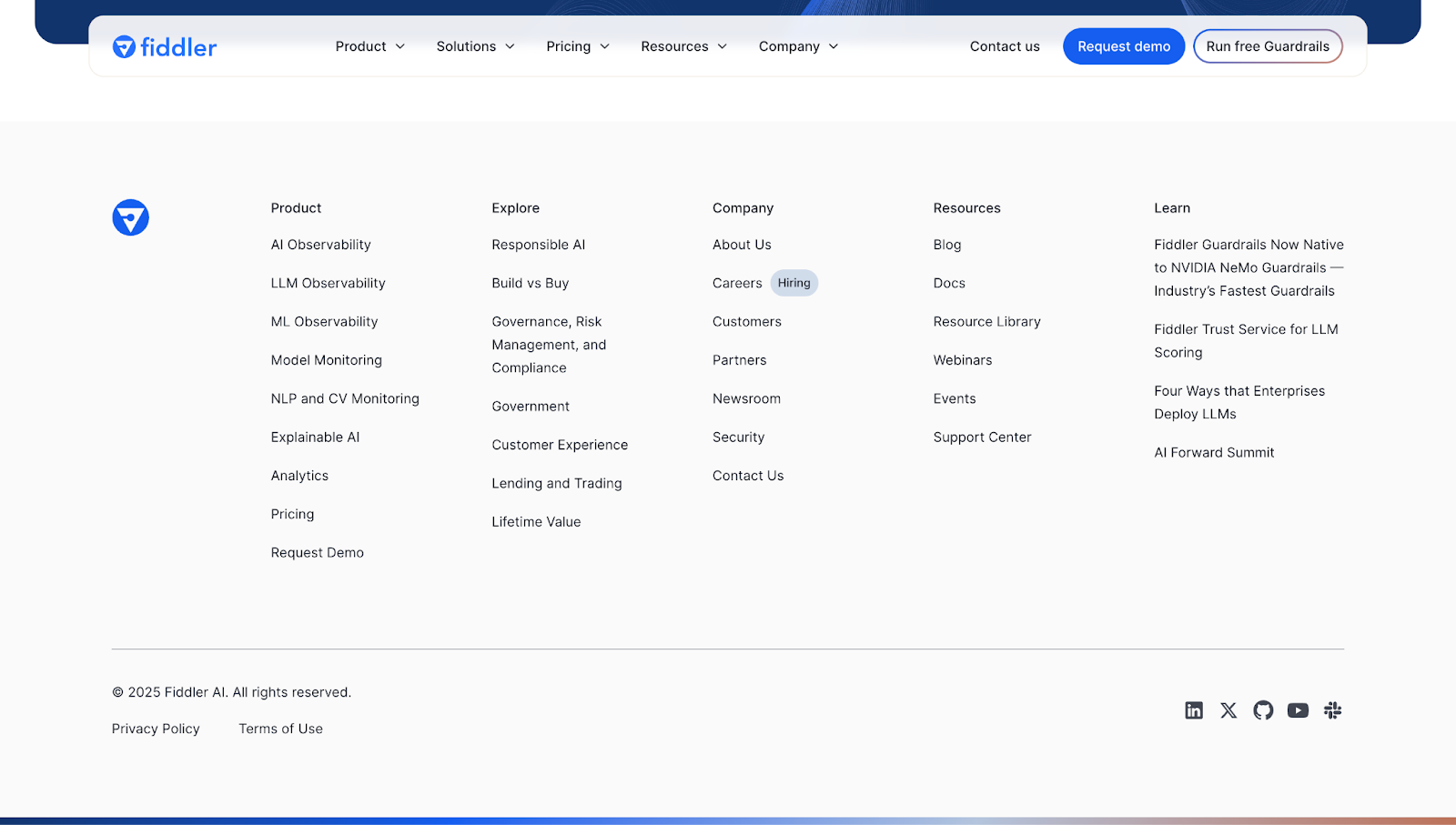
Task: Read about Fiddler Trust Service for LLM Scoring
Action: tap(1246, 341)
